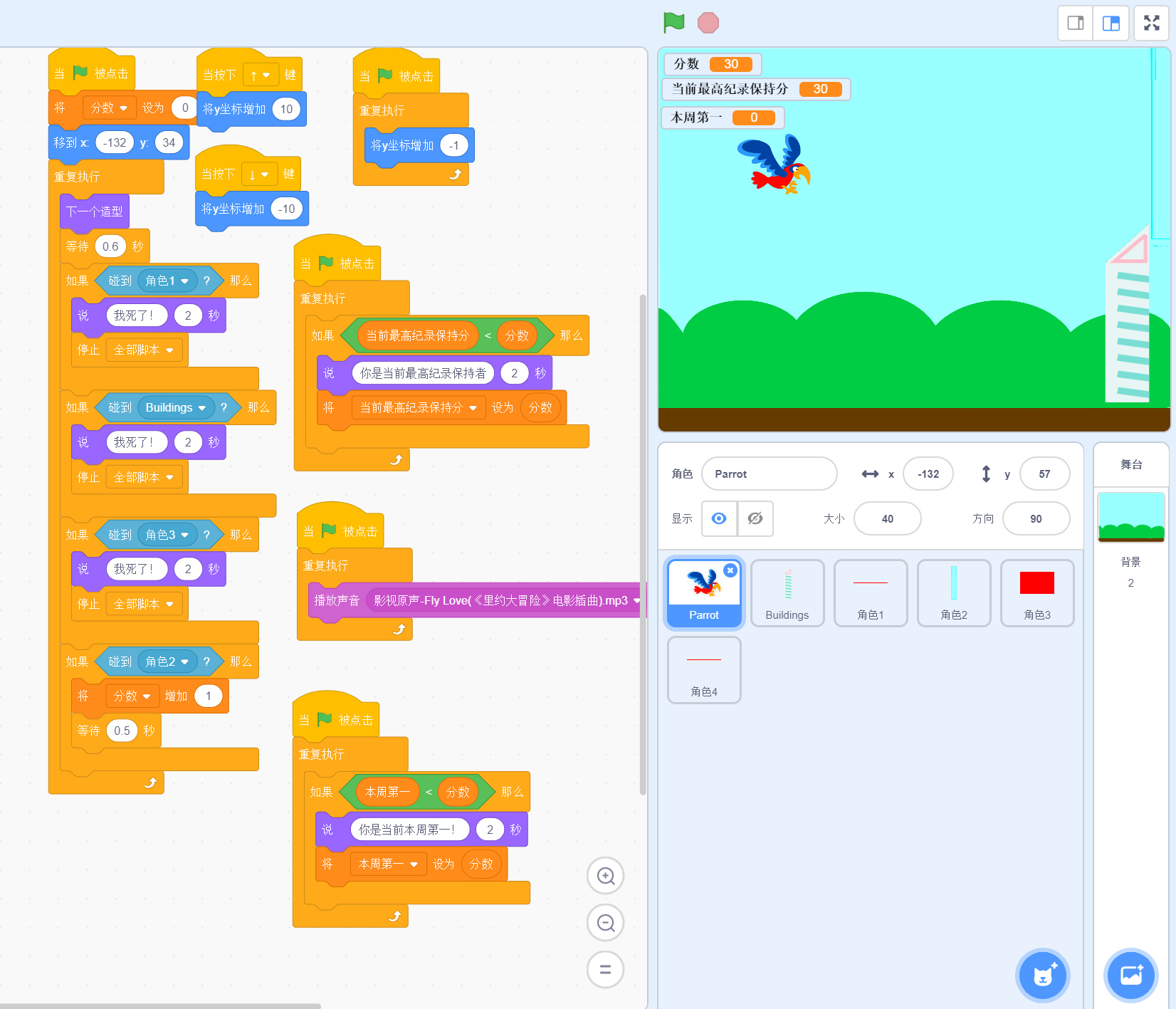The width and height of the screenshot is (1176, 1009).
Task: Show the sprite using the eye toggle
Action: click(x=719, y=518)
